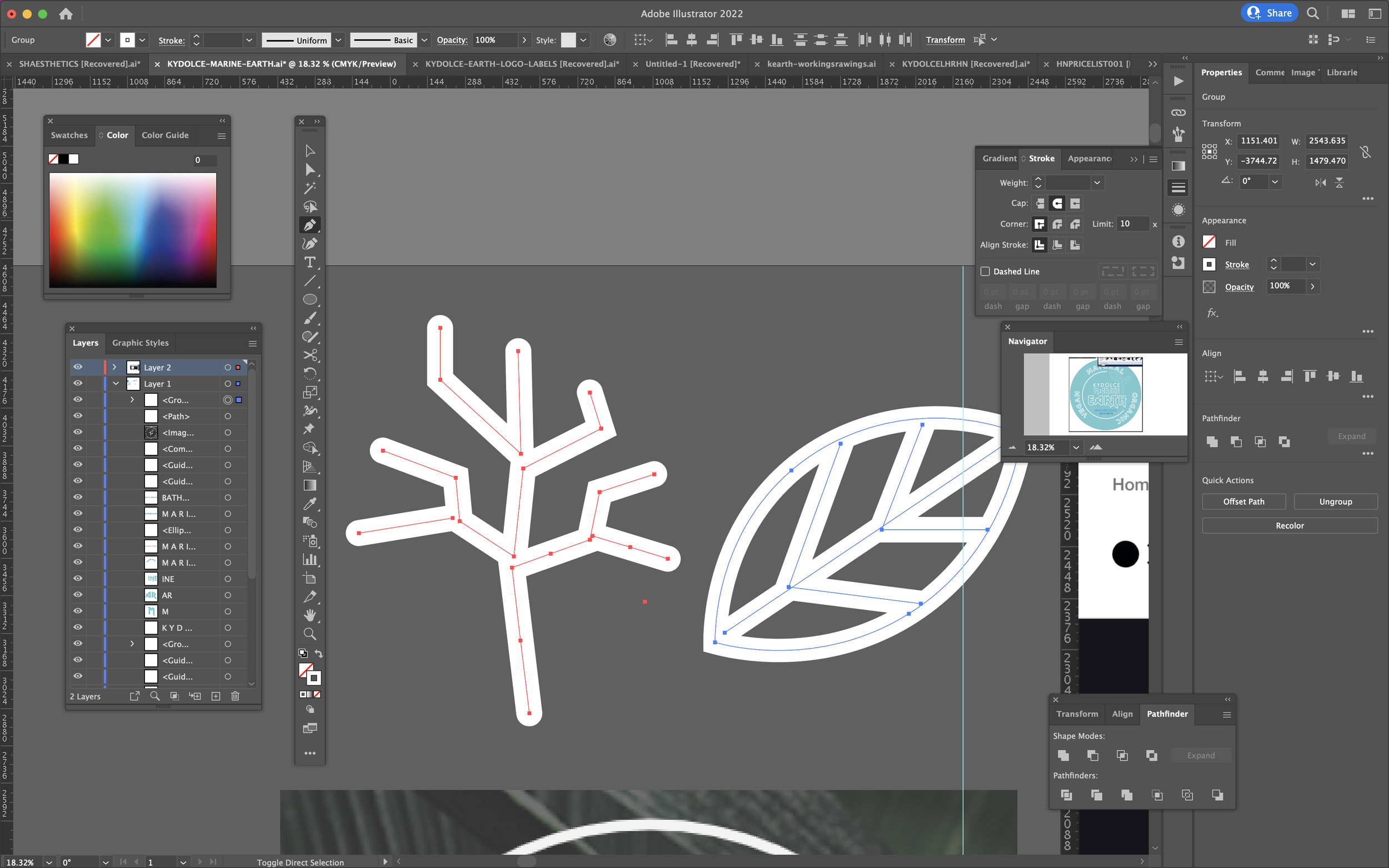
Task: Select the Direct Selection tool
Action: [x=309, y=170]
